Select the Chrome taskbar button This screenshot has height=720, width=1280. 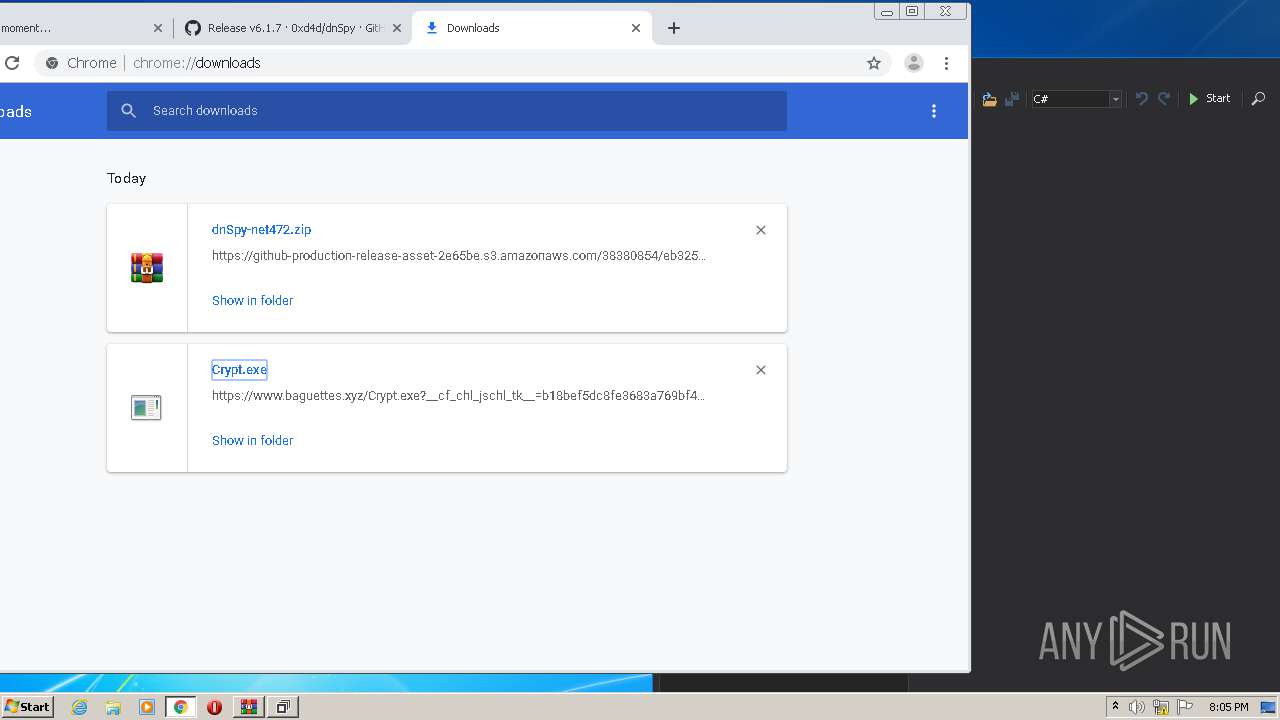tap(181, 707)
